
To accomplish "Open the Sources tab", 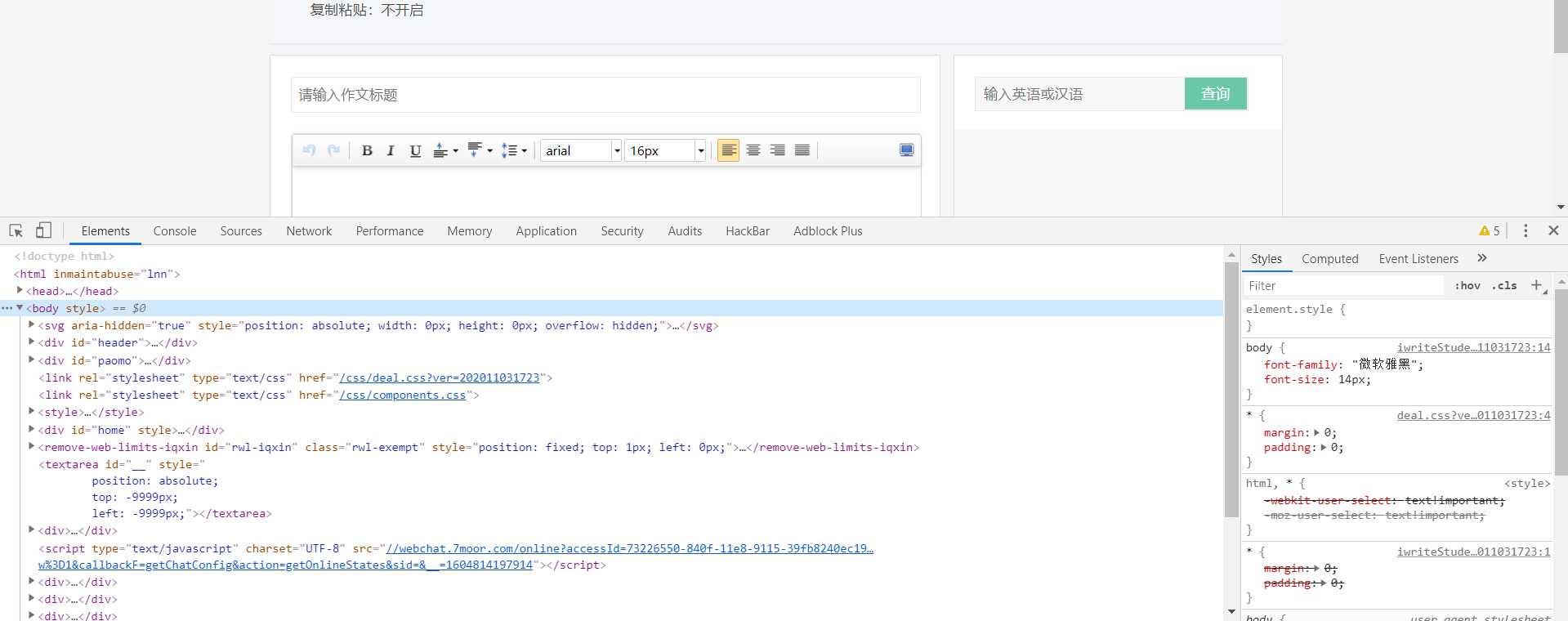I will 241,231.
